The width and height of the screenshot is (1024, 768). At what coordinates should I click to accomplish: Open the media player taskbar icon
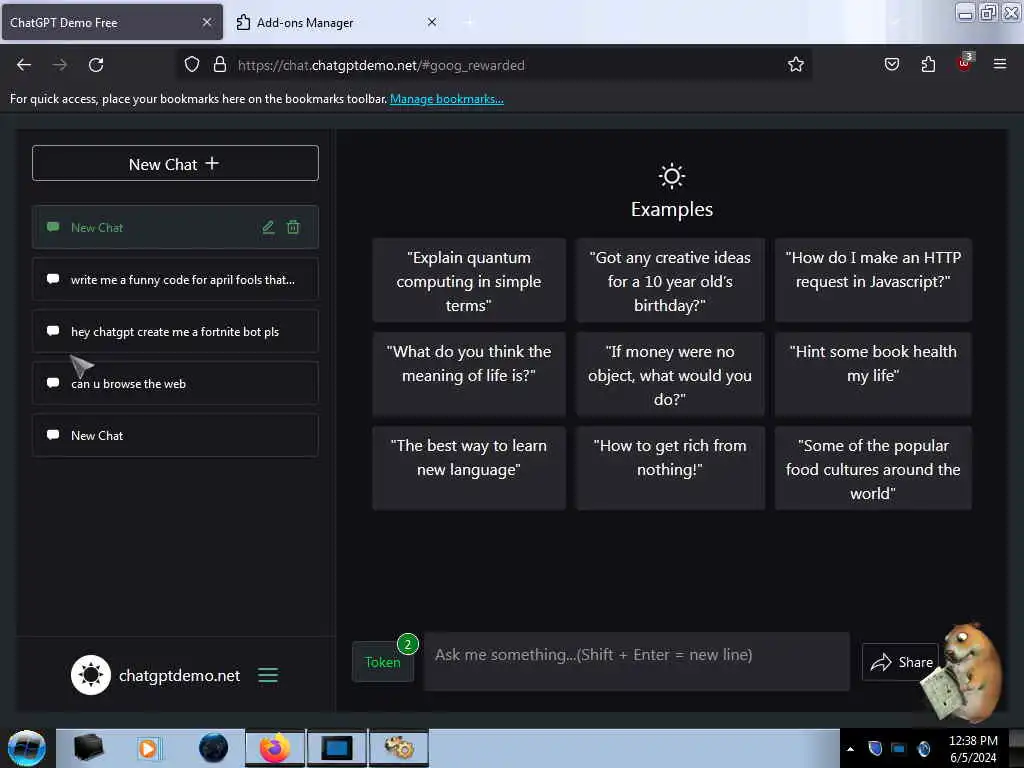148,748
